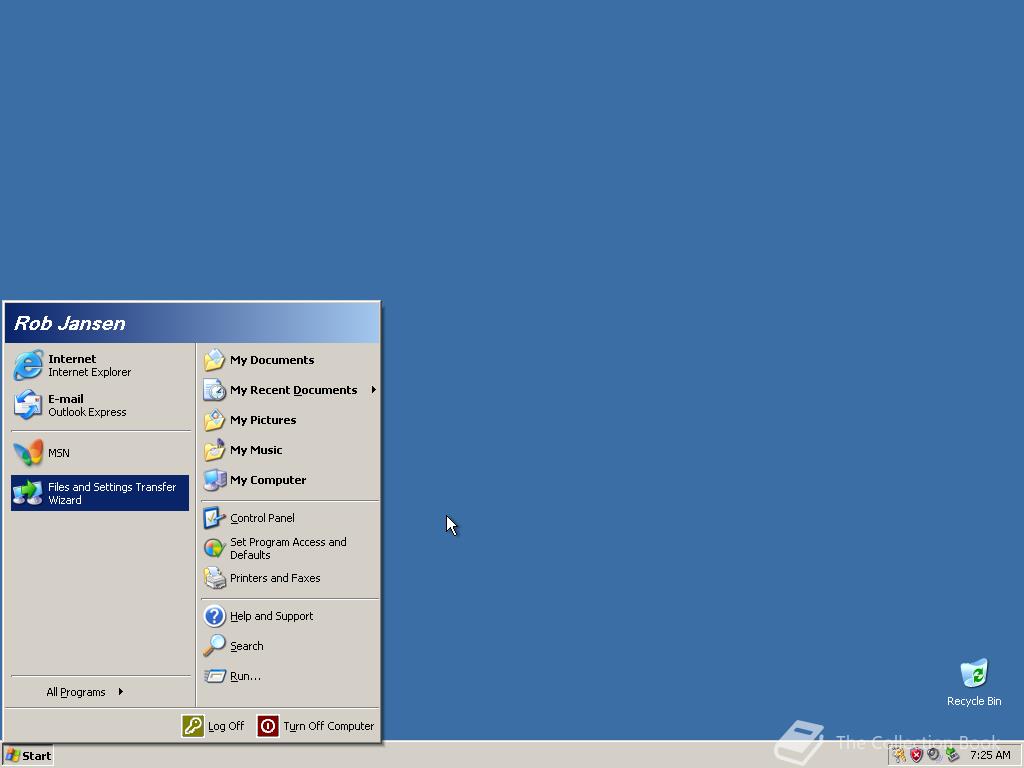Launch Outlook Express E-mail entry

click(100, 405)
